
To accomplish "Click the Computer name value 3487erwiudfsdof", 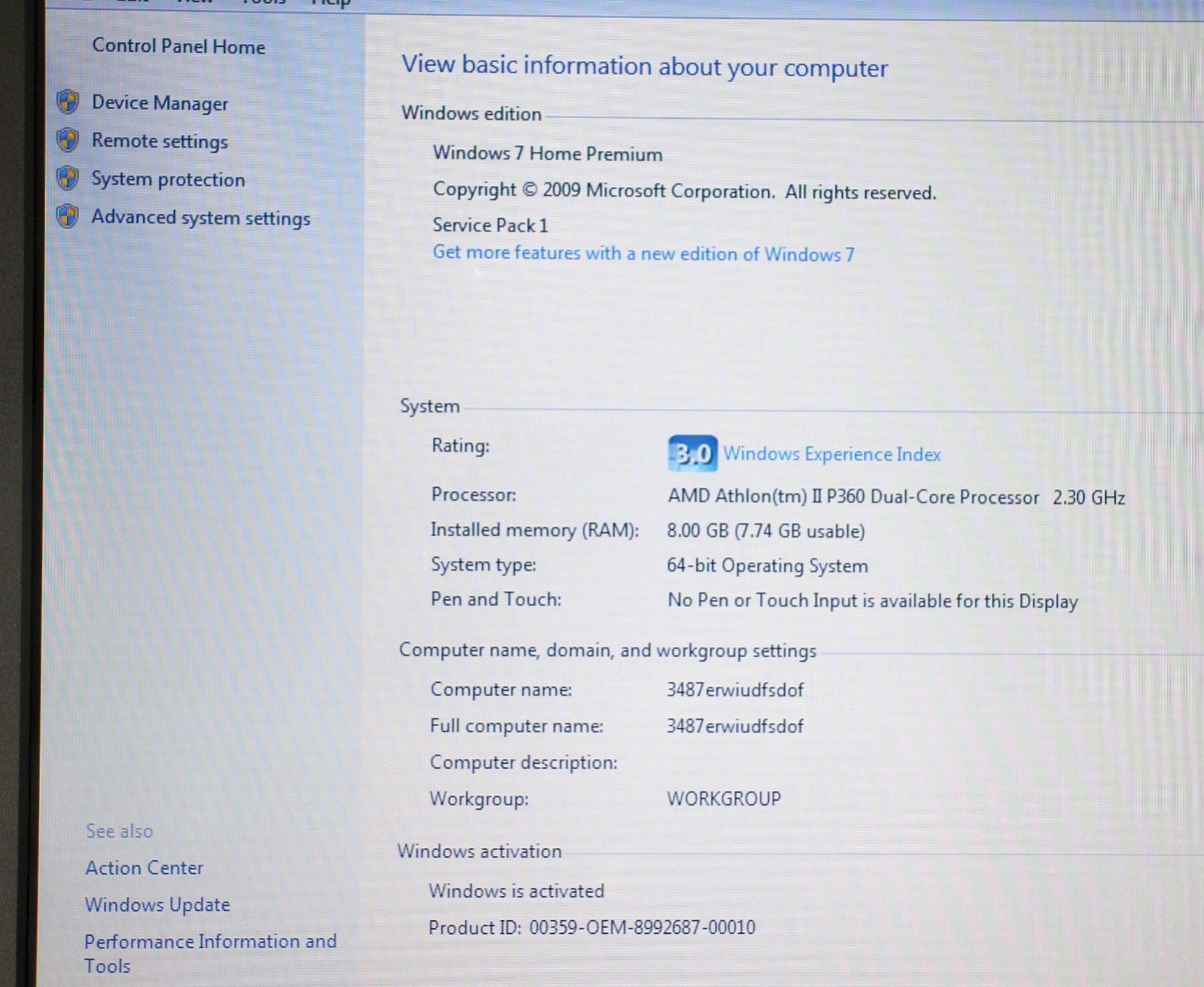I will click(x=734, y=690).
